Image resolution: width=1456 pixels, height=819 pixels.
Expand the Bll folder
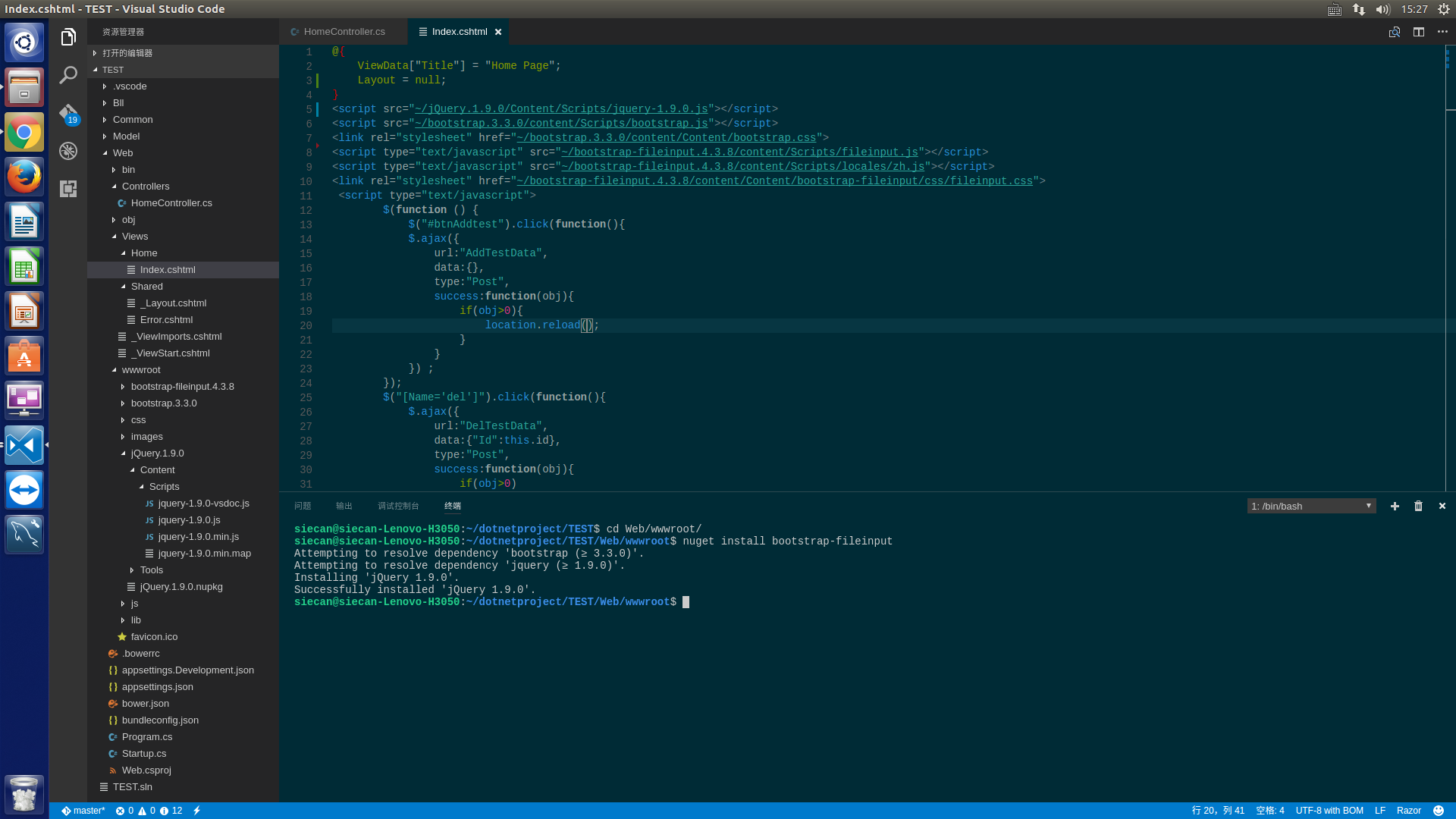pos(183,103)
